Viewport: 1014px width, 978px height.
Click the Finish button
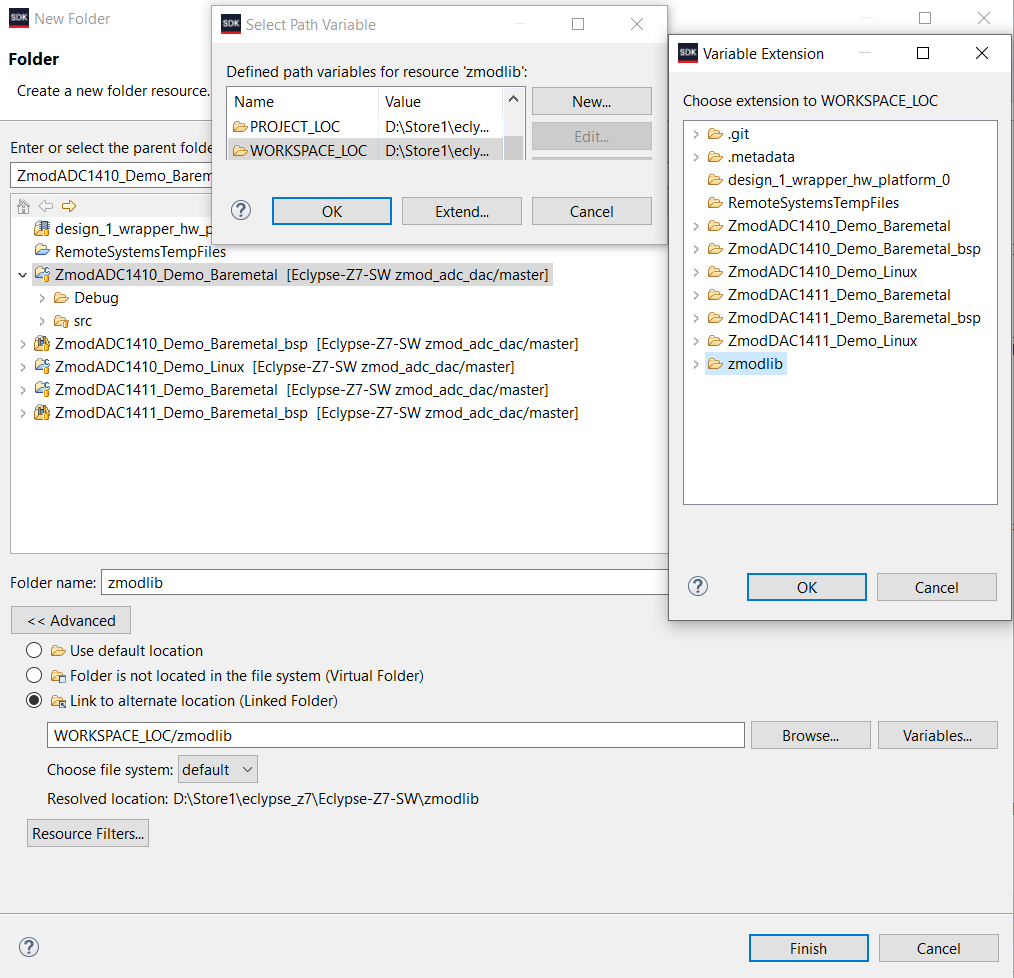[808, 948]
